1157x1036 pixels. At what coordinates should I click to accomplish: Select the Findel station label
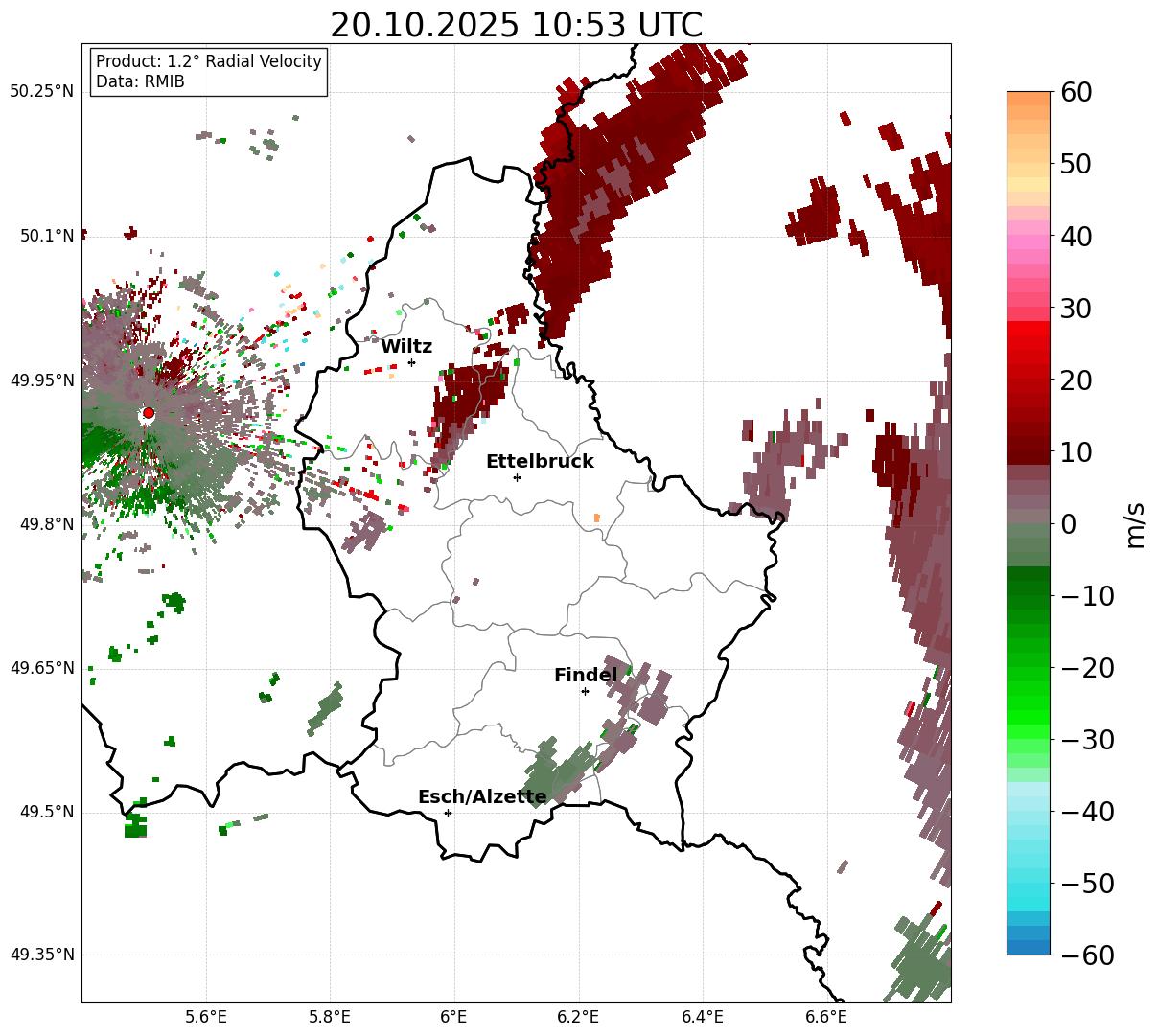(586, 676)
